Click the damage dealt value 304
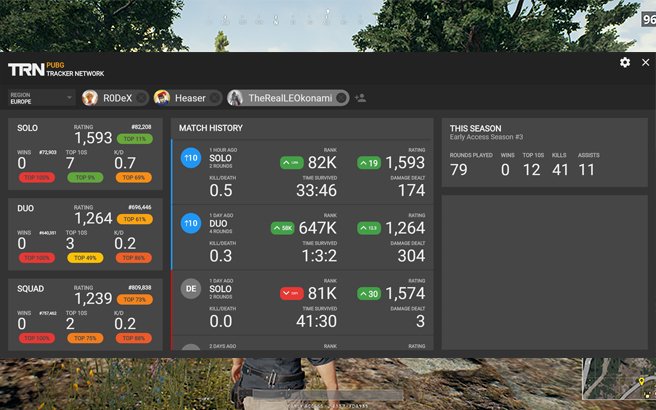Viewport: 656px width, 410px height. [411, 256]
